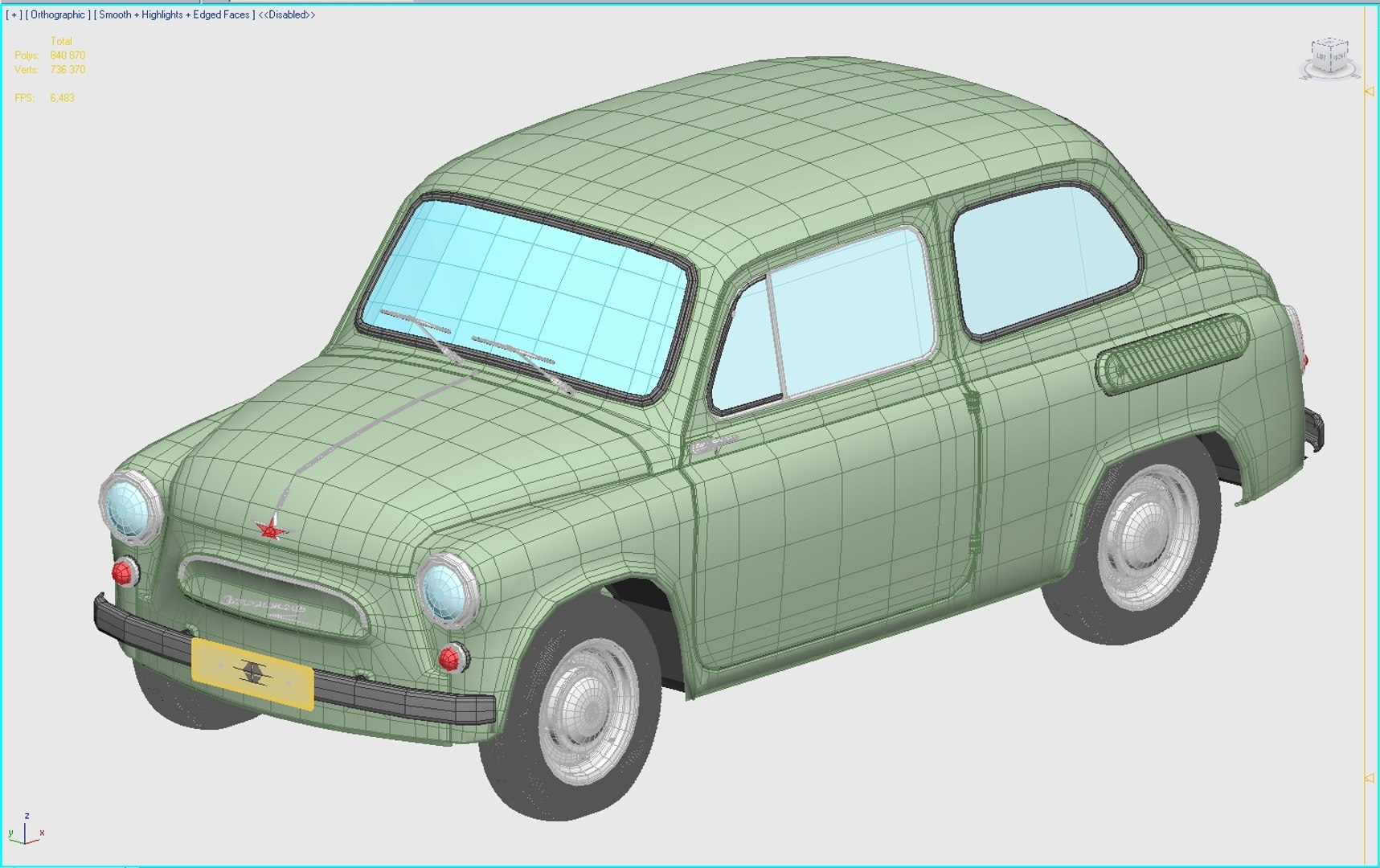Click the far clipping plane yellow arrow marker
Screen dimensions: 1380x868
1370,92
